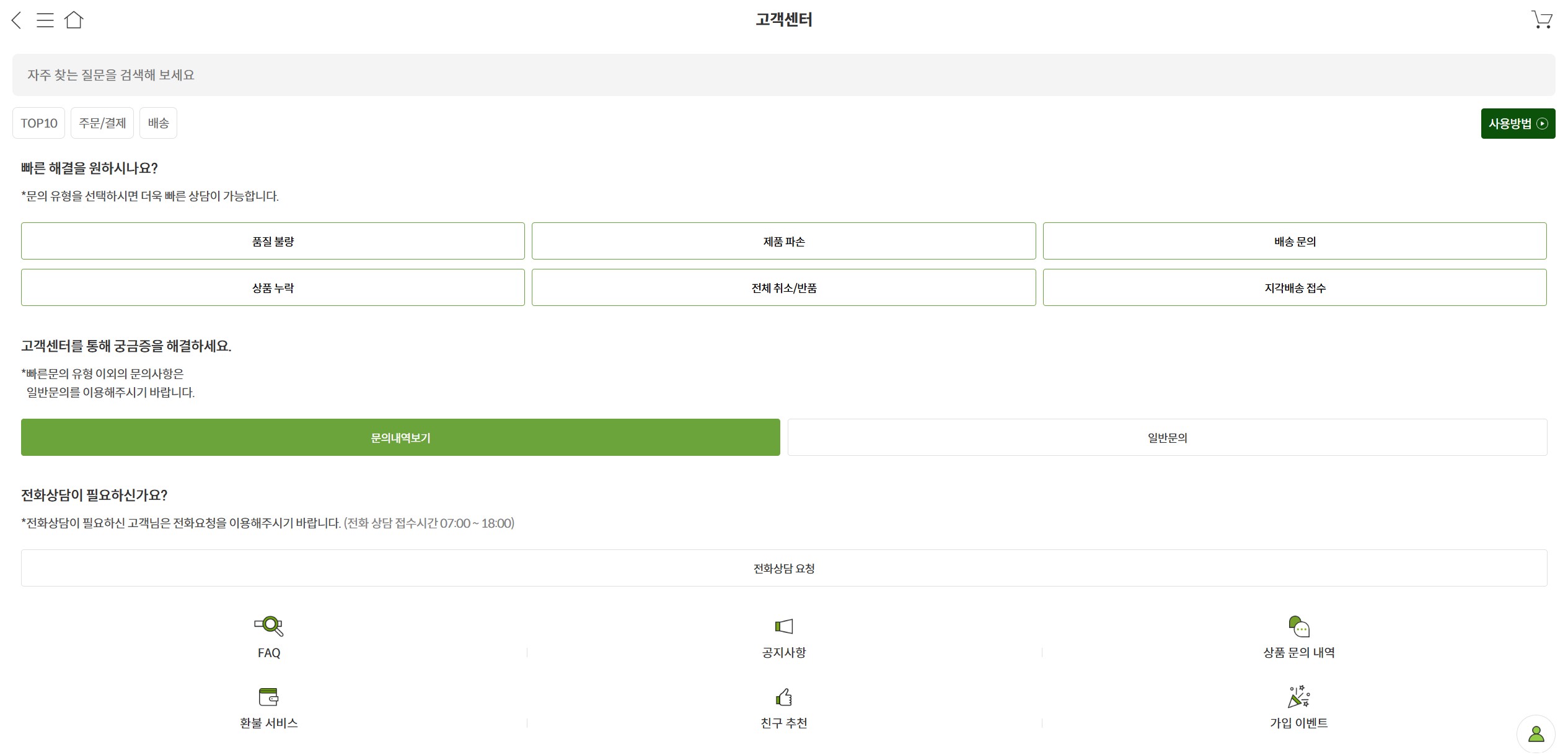Open 공지사항 megaphone icon

[x=784, y=626]
